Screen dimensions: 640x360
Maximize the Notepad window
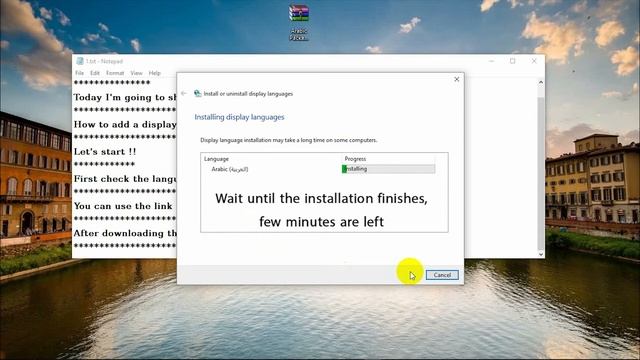coord(513,61)
